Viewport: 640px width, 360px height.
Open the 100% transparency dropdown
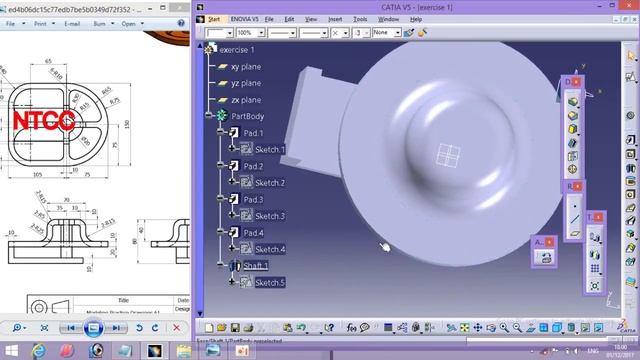pos(261,33)
